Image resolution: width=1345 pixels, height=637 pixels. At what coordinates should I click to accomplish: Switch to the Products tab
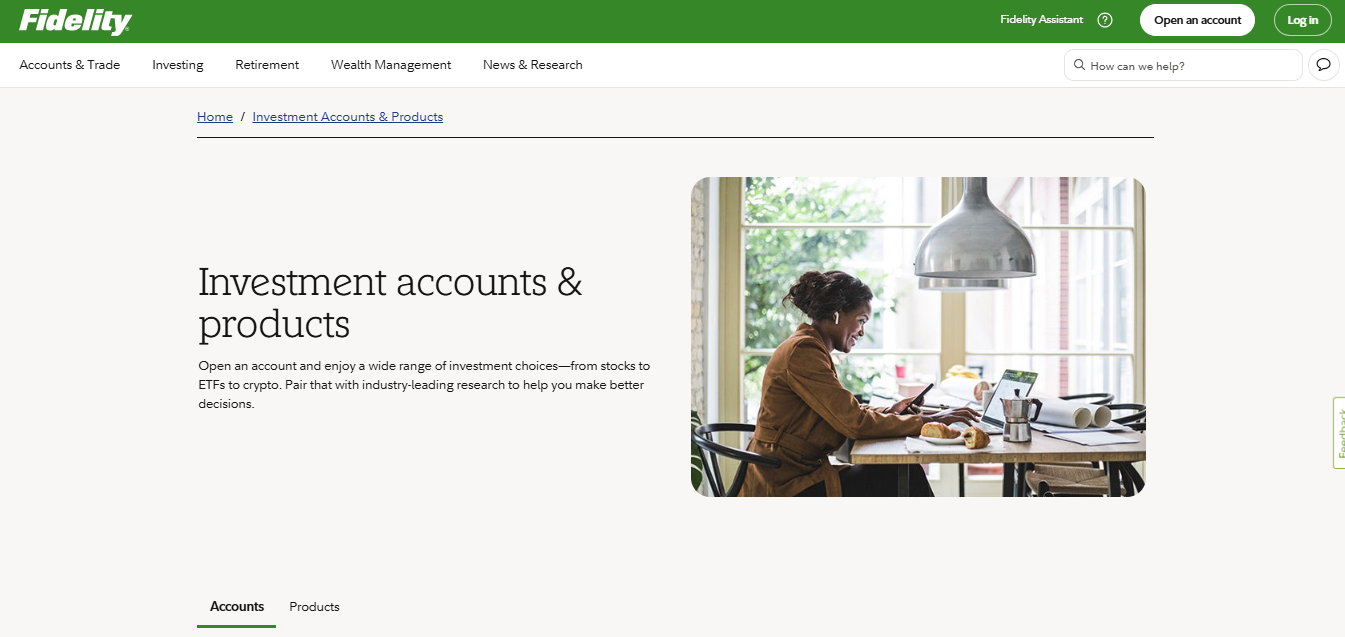pos(314,607)
